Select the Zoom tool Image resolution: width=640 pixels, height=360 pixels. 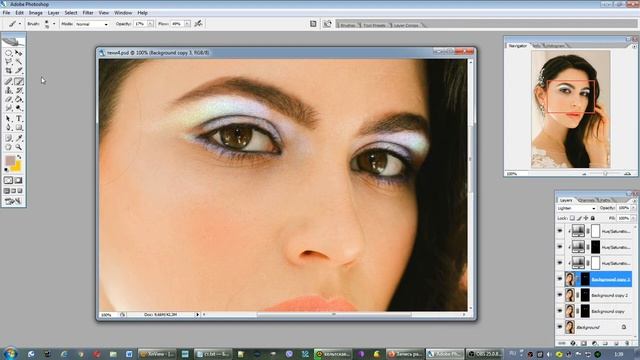pos(19,147)
